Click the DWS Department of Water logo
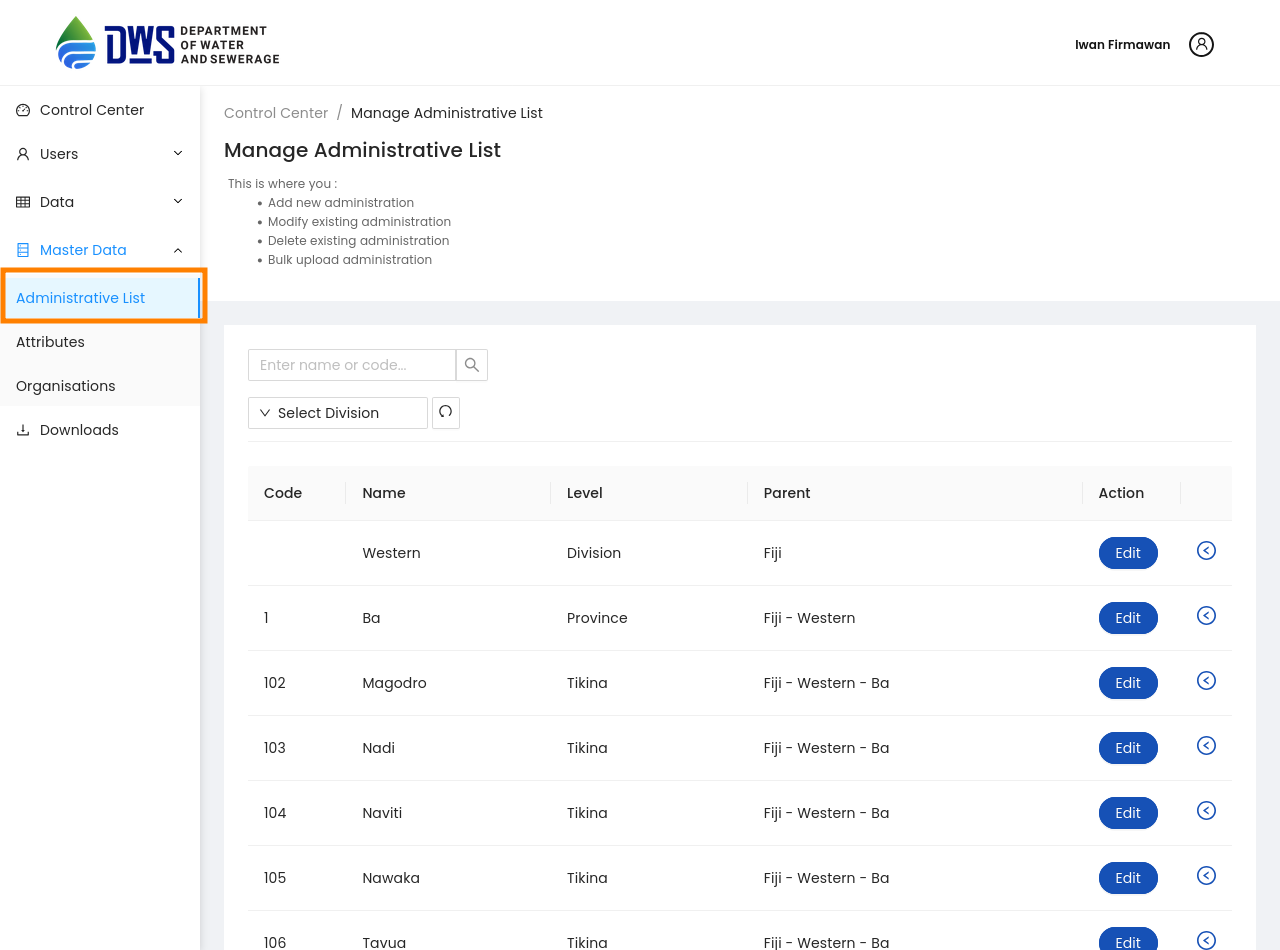 tap(168, 43)
